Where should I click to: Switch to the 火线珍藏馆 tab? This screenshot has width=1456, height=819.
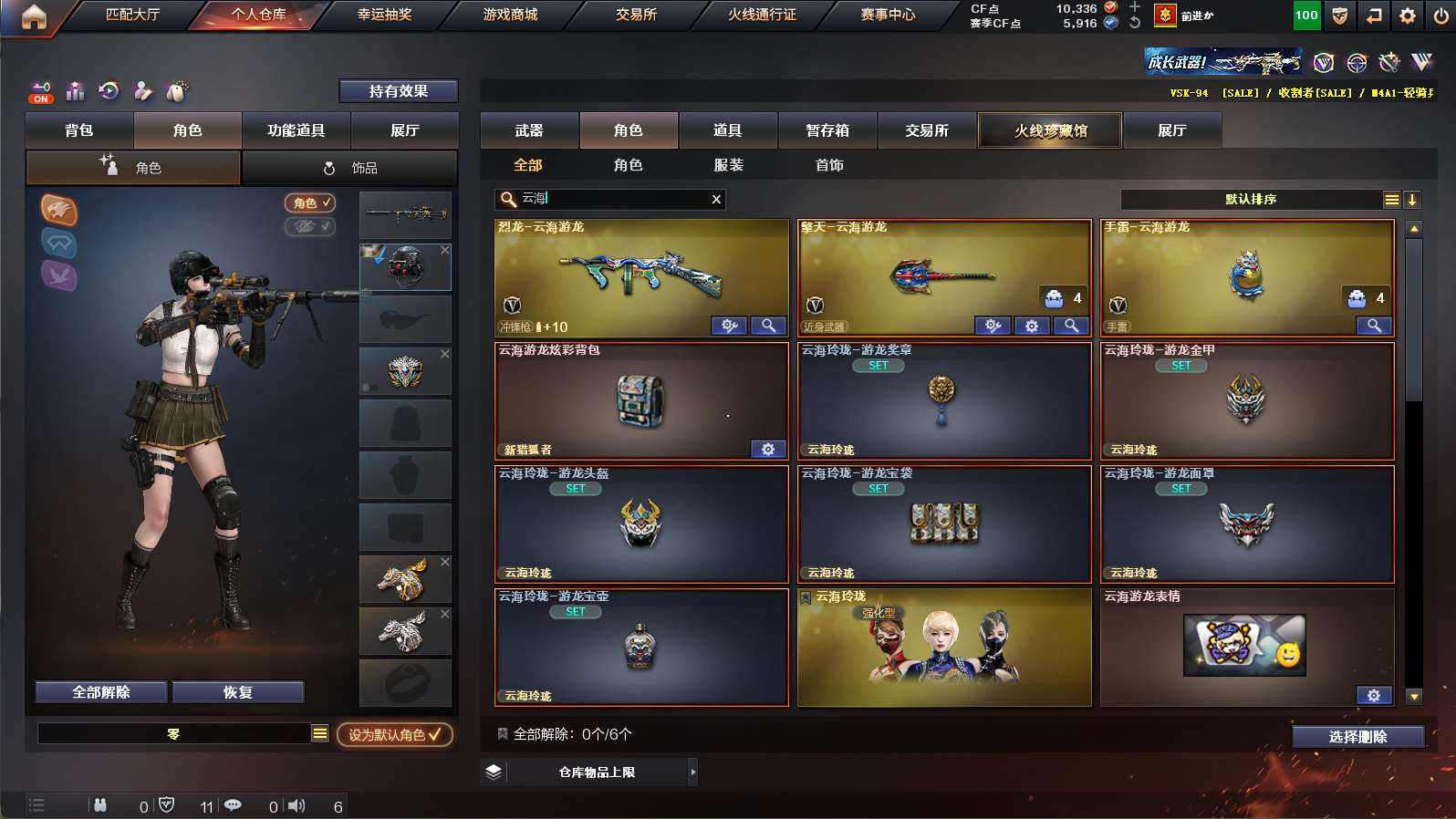coord(1050,130)
